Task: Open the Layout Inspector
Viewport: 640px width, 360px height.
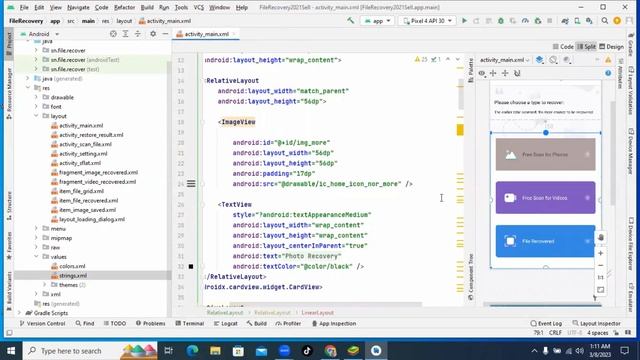Action: tap(596, 323)
